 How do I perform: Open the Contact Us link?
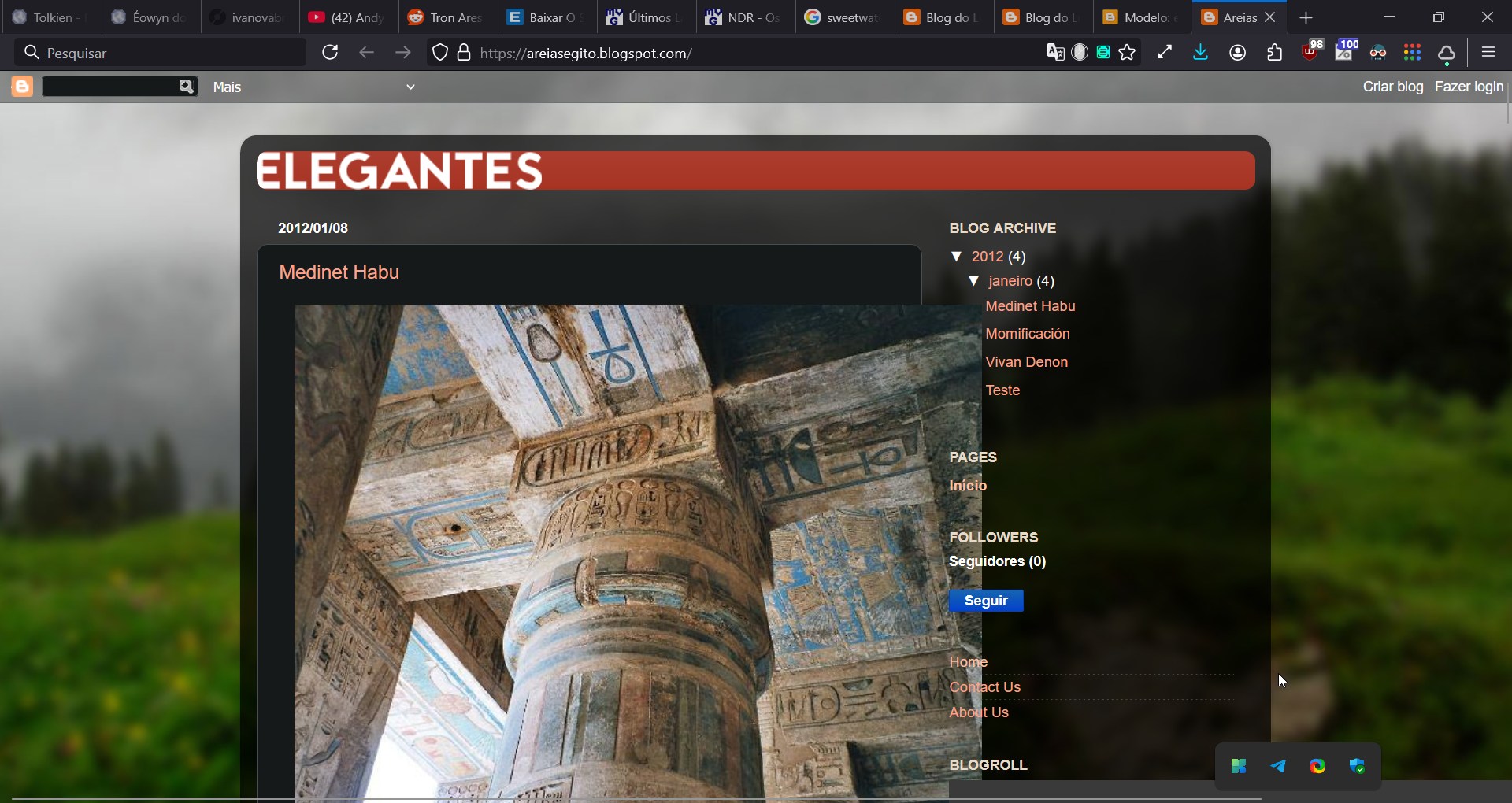click(984, 687)
